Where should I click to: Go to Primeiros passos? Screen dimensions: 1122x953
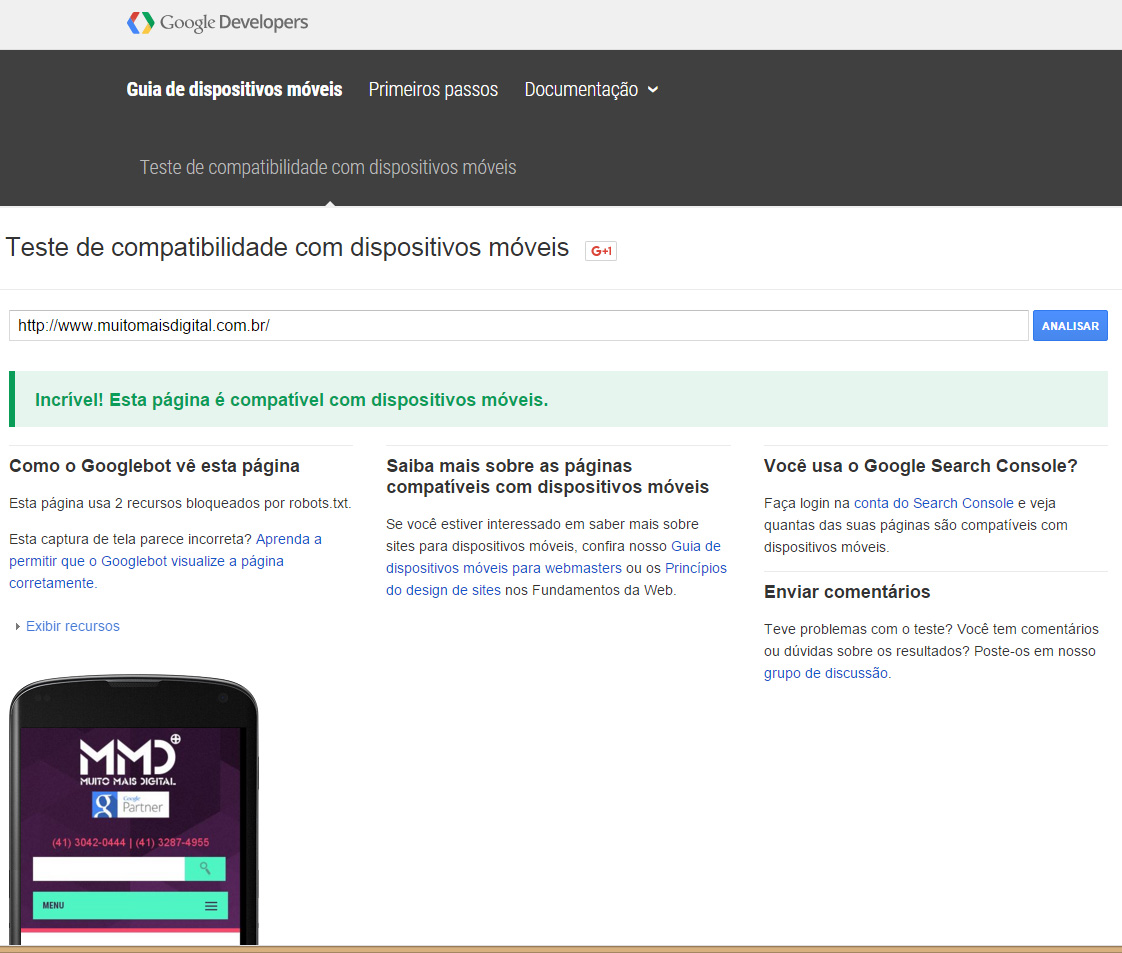(433, 89)
